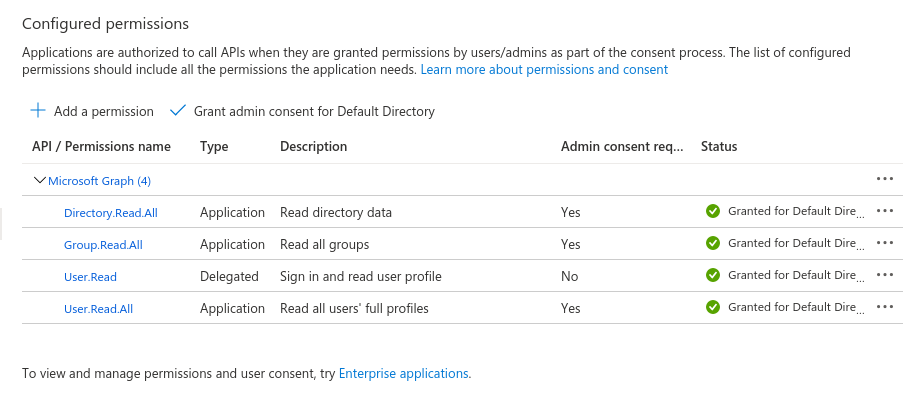Click Granted status text in Group.Read.All row

pos(796,243)
